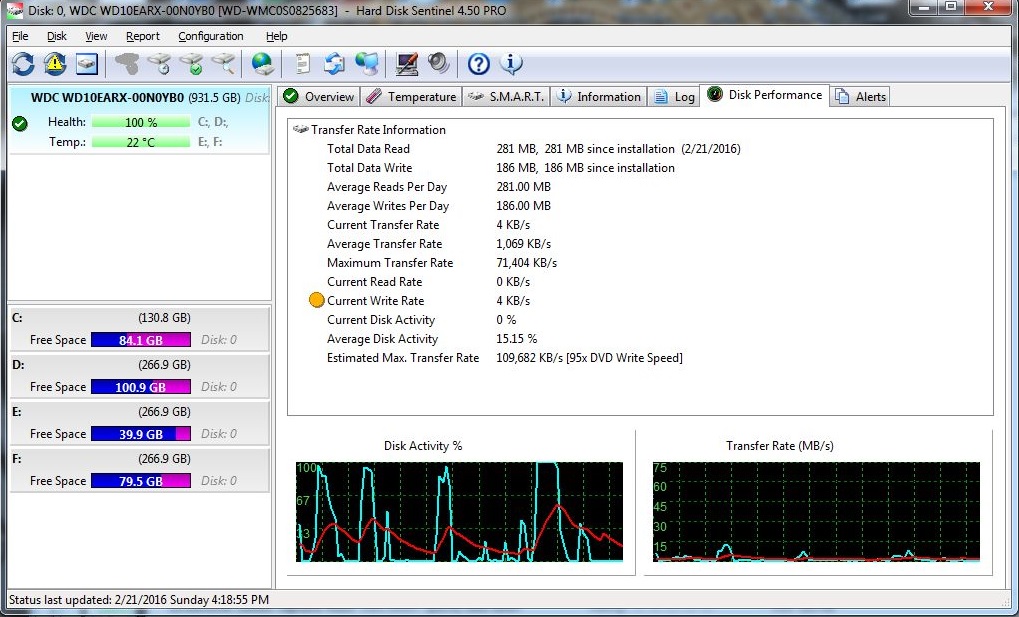The height and width of the screenshot is (617, 1019).
Task: Click the Current Write Rate label
Action: coord(376,300)
